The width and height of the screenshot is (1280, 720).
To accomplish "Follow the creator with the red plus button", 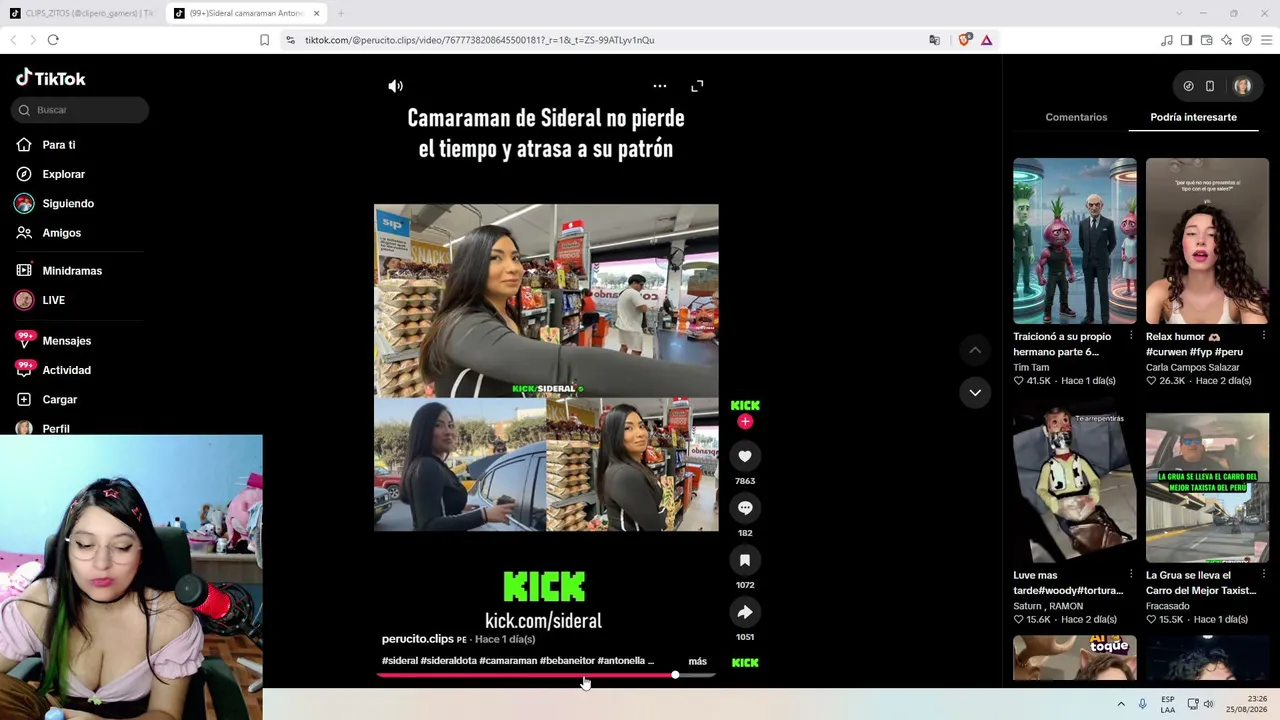I will tap(745, 422).
